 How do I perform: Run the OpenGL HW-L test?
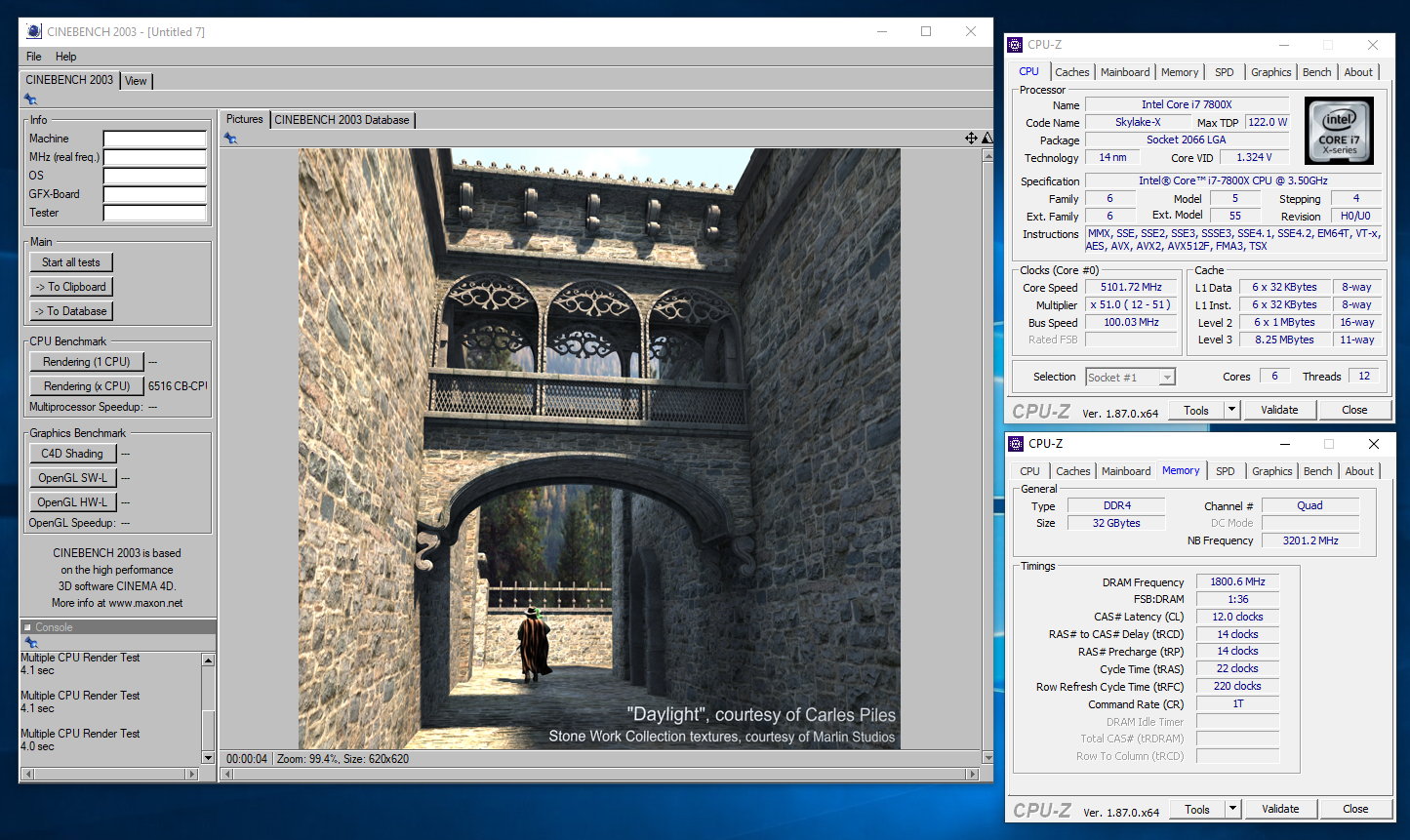point(73,502)
